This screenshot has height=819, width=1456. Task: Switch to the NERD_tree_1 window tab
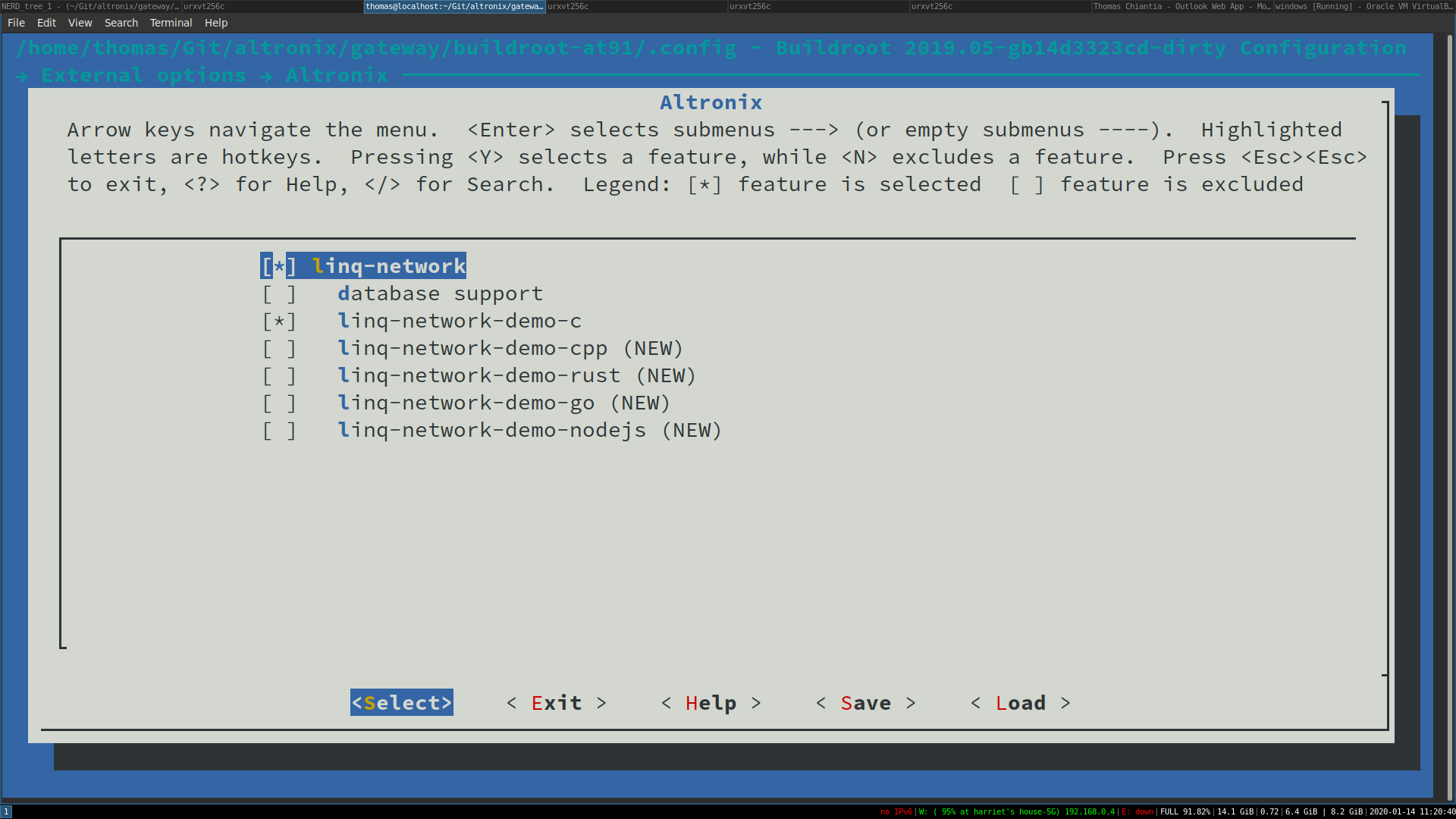click(x=91, y=6)
